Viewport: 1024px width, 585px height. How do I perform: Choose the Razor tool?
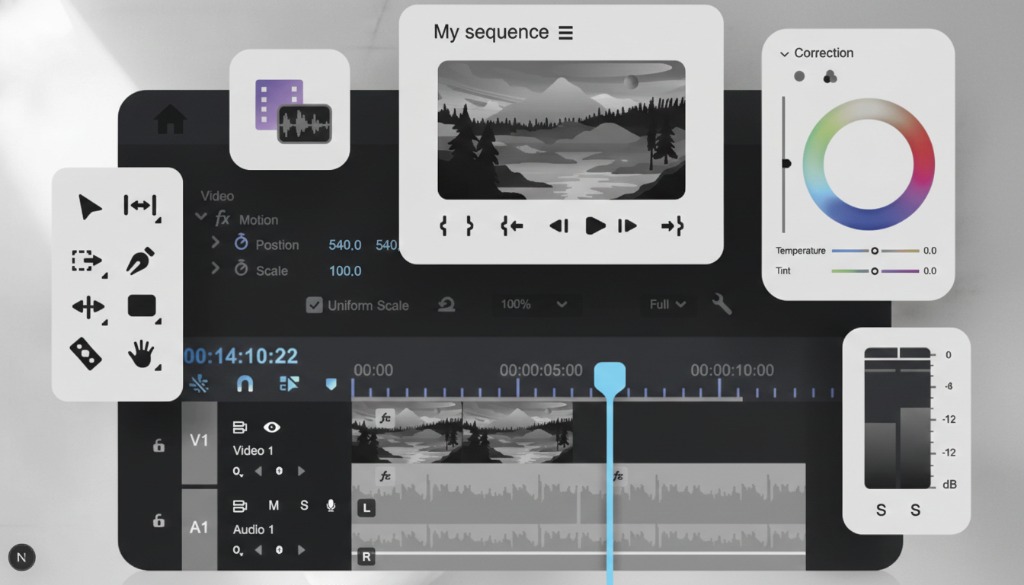click(86, 353)
